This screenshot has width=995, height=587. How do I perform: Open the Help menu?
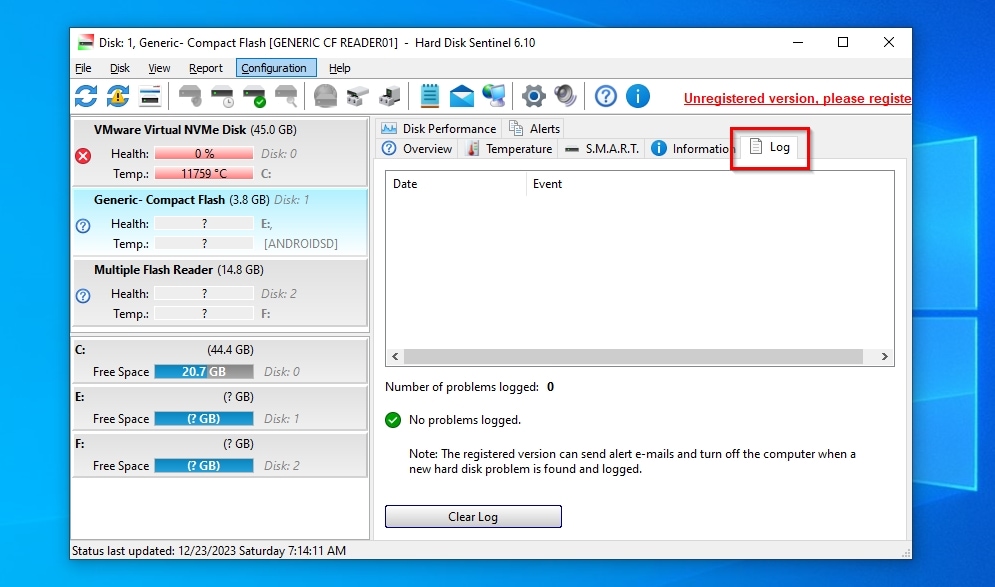(339, 68)
